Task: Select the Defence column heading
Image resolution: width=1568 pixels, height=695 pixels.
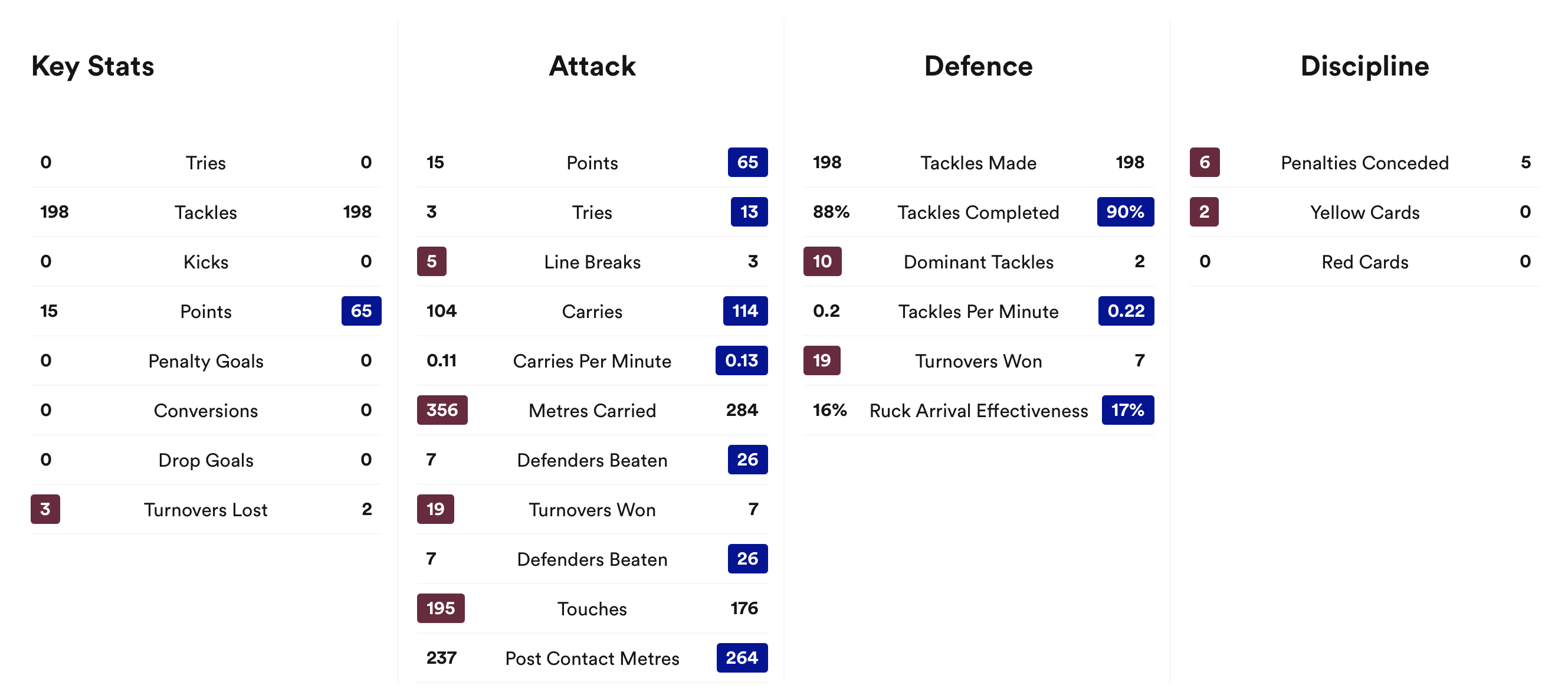Action: [977, 66]
